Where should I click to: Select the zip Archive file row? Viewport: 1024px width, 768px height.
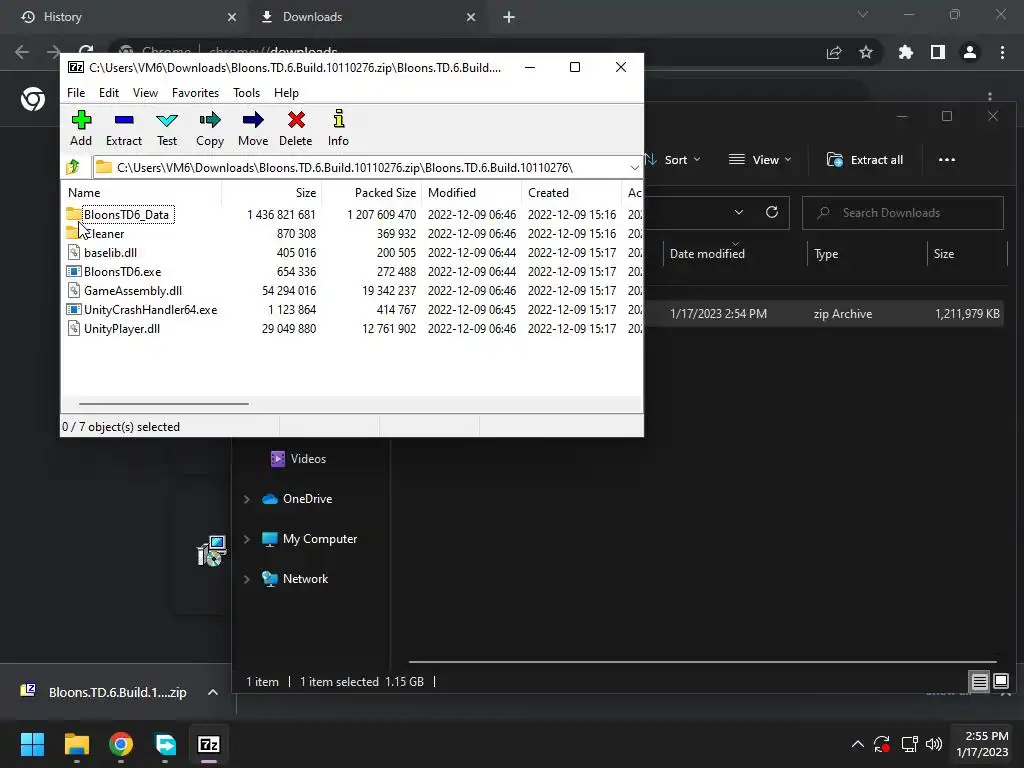coord(823,313)
